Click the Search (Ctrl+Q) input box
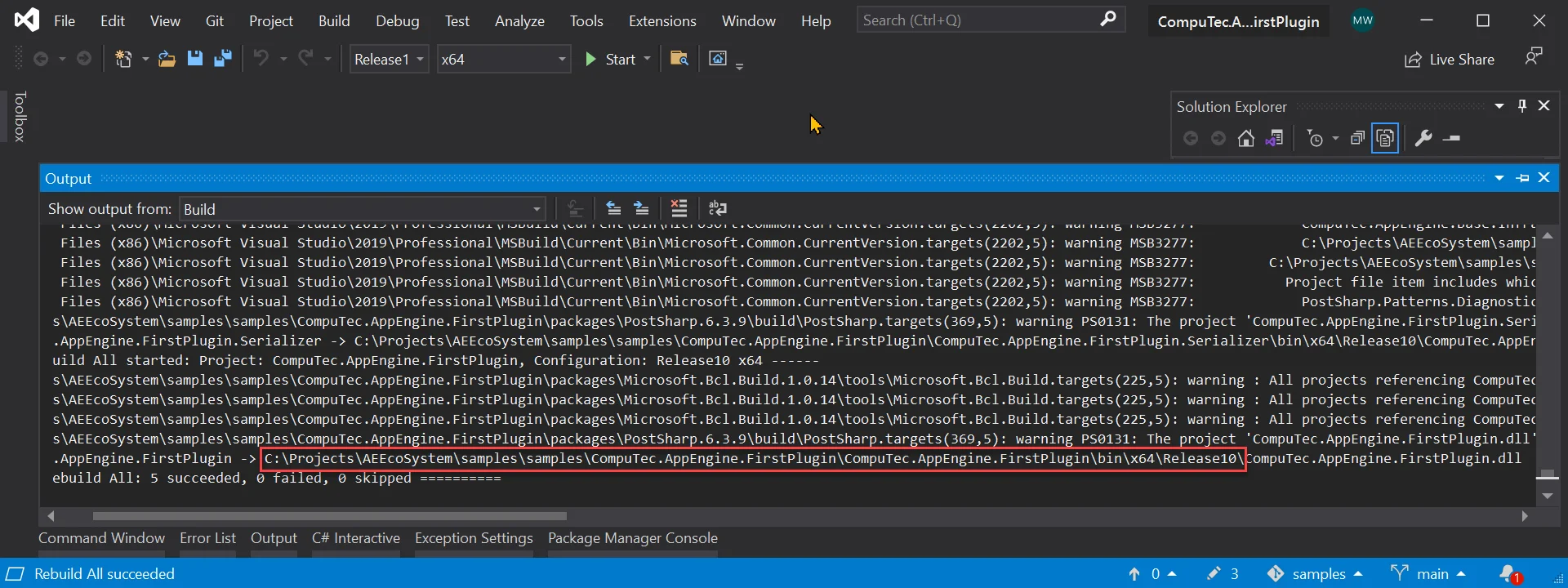 click(x=976, y=20)
